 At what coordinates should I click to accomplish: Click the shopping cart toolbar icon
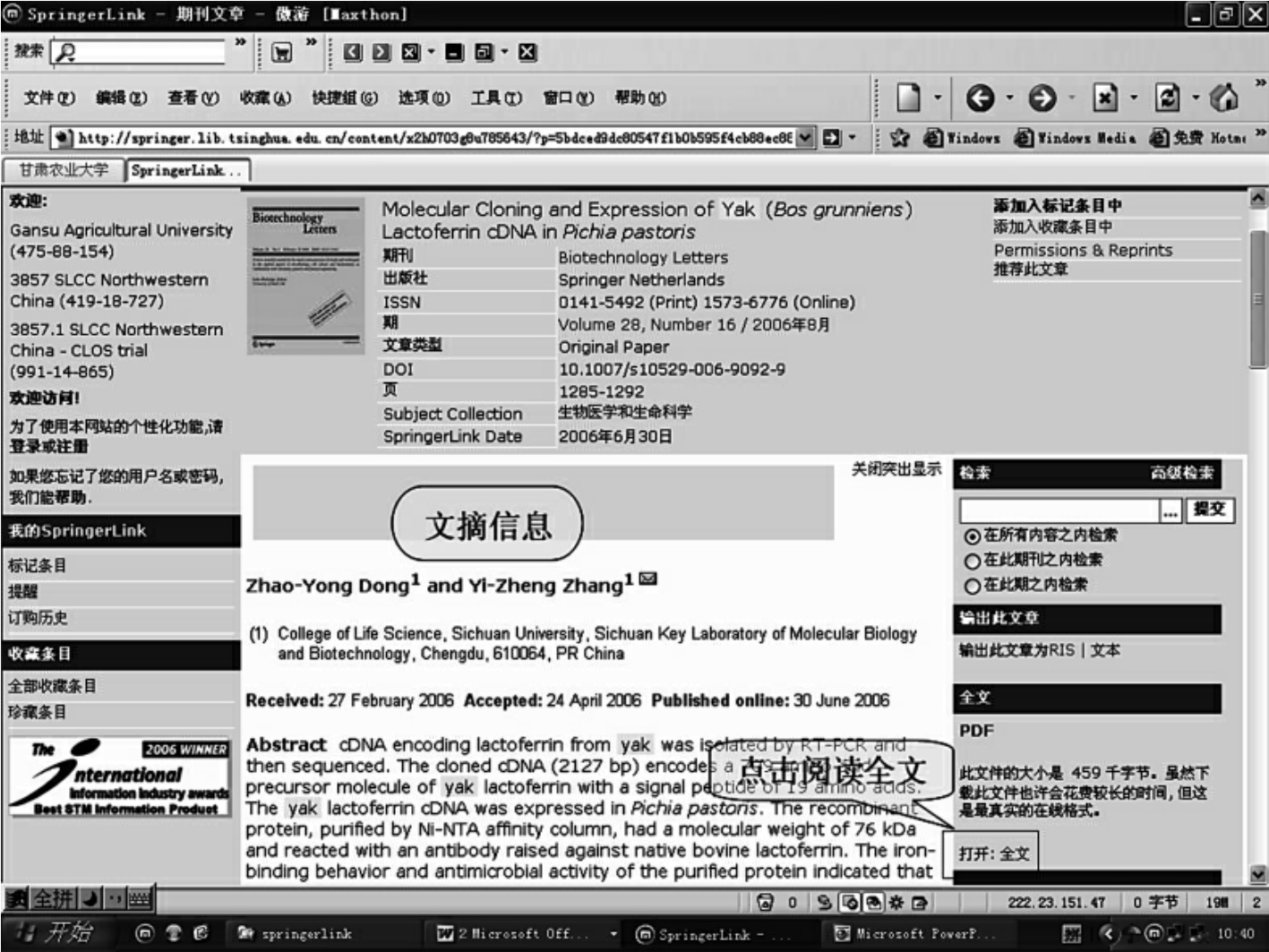(x=282, y=53)
